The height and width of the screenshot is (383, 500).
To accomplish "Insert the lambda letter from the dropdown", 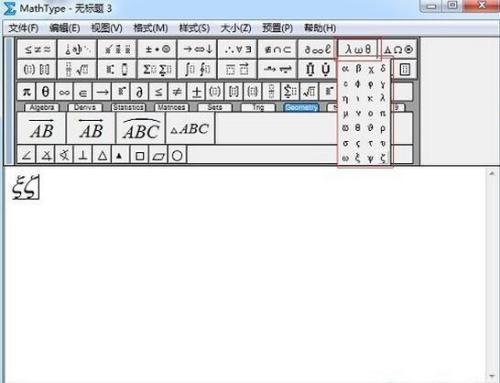I will pos(383,98).
